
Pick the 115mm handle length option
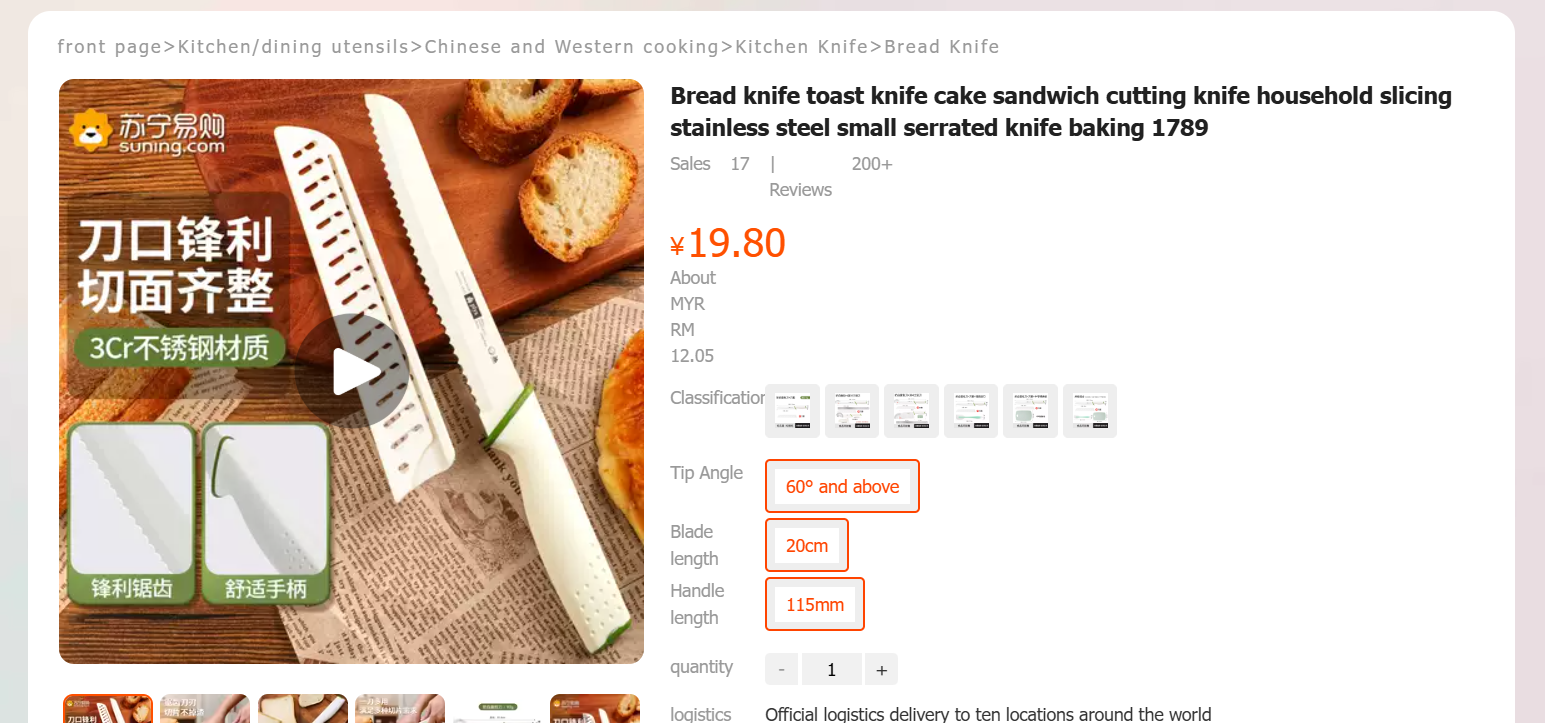[815, 604]
